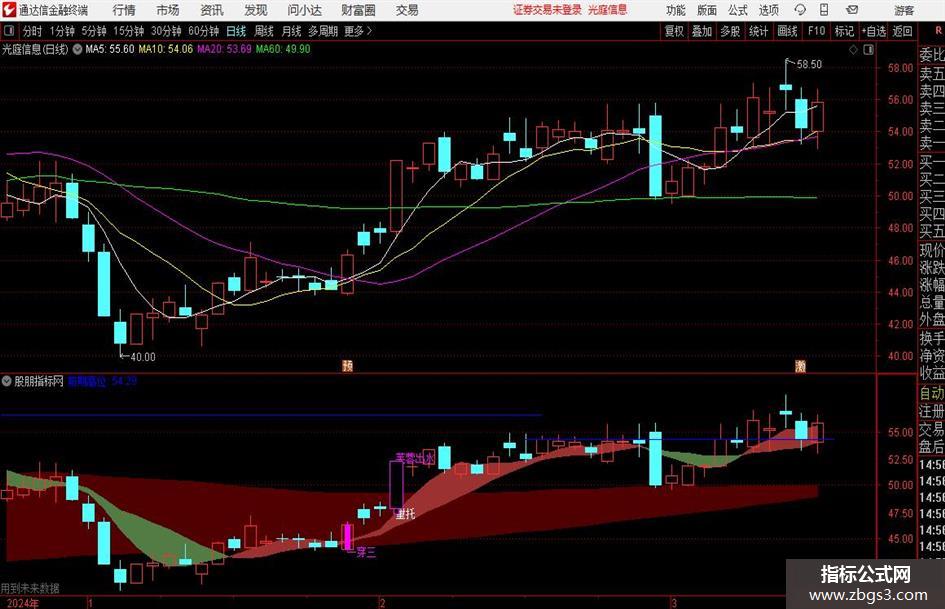Select the 月线 period tab
The width and height of the screenshot is (945, 609).
(291, 31)
